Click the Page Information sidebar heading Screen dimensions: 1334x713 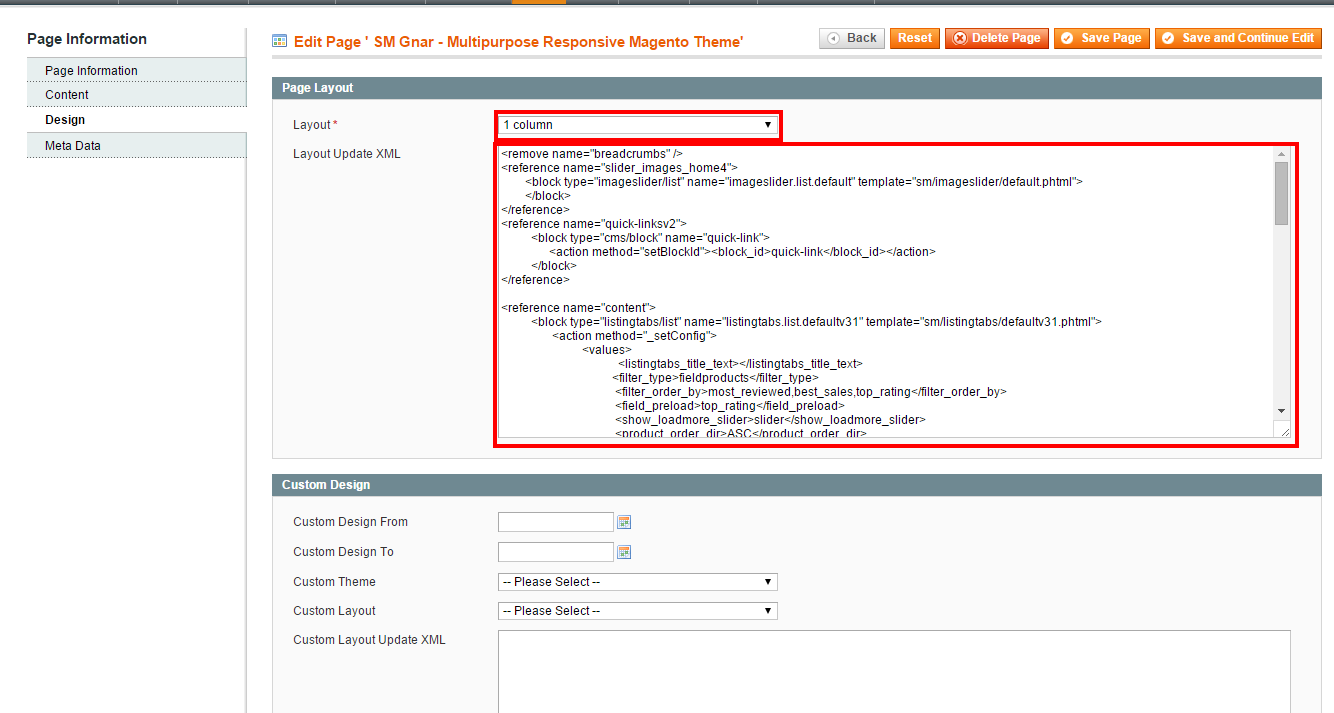tap(87, 39)
